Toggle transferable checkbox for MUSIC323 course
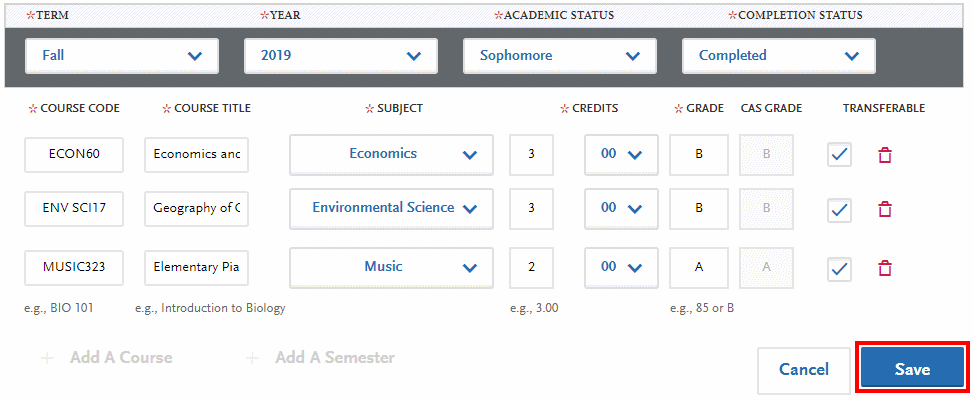974x400 pixels. [x=840, y=268]
